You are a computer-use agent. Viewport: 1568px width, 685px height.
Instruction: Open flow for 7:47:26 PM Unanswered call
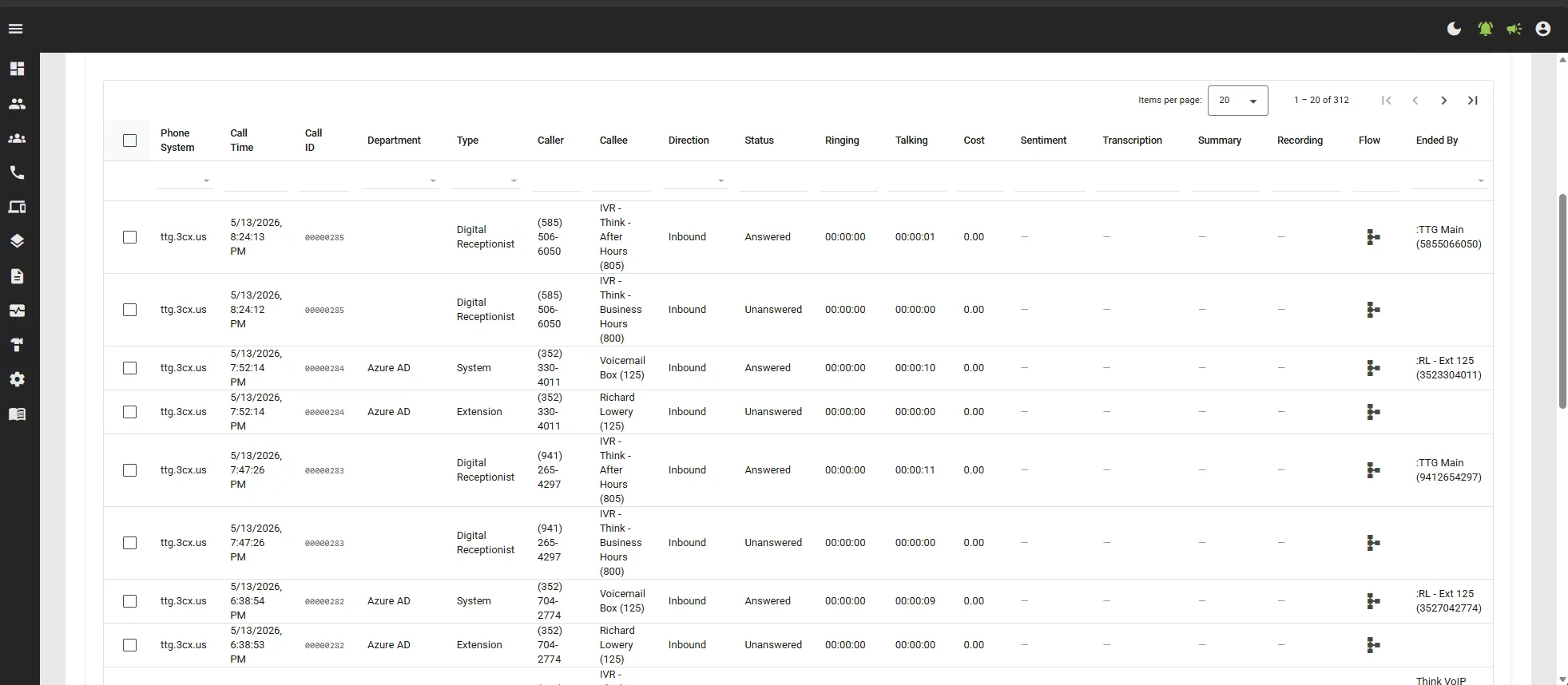[1373, 543]
